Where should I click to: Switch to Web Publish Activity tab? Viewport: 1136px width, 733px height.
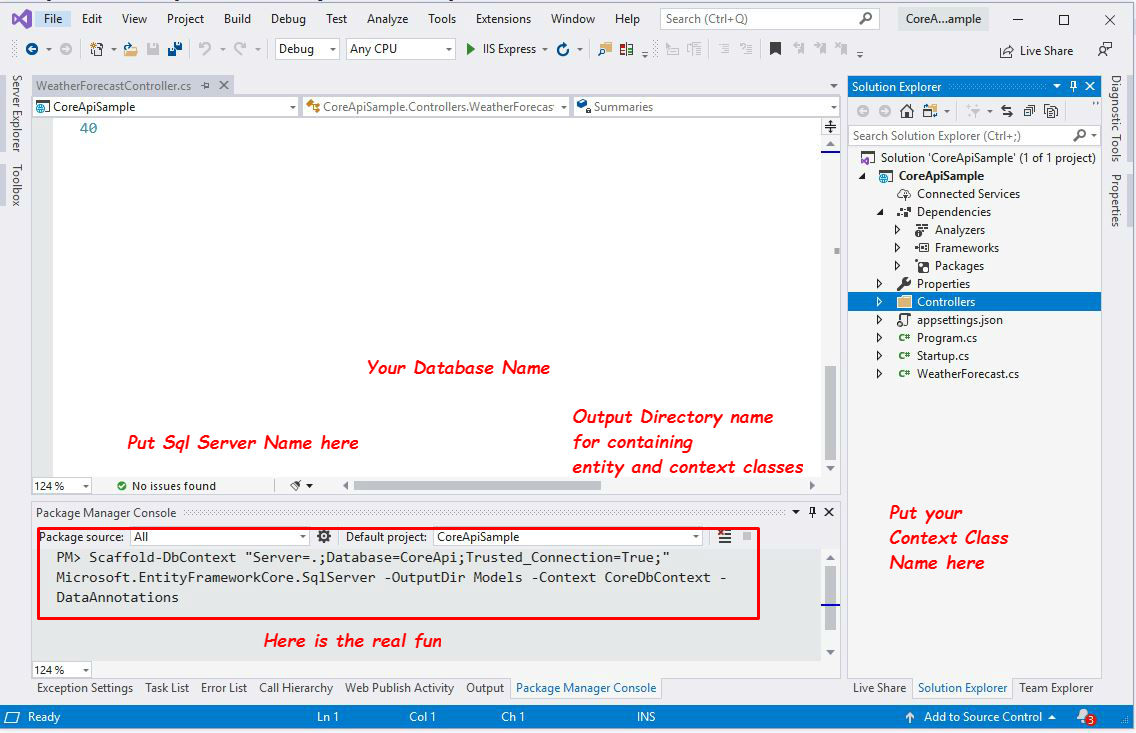pyautogui.click(x=399, y=688)
